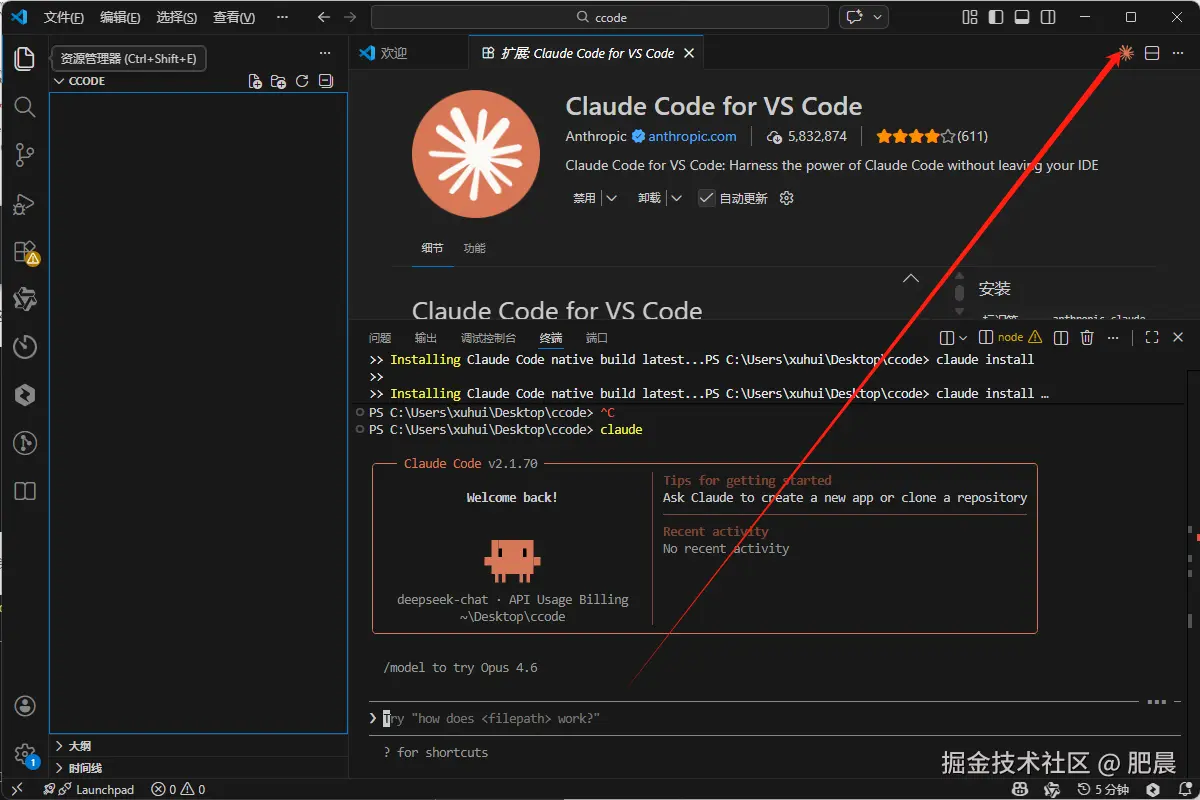The height and width of the screenshot is (800, 1200).
Task: Open the 编辑(E) menu
Action: tap(120, 17)
